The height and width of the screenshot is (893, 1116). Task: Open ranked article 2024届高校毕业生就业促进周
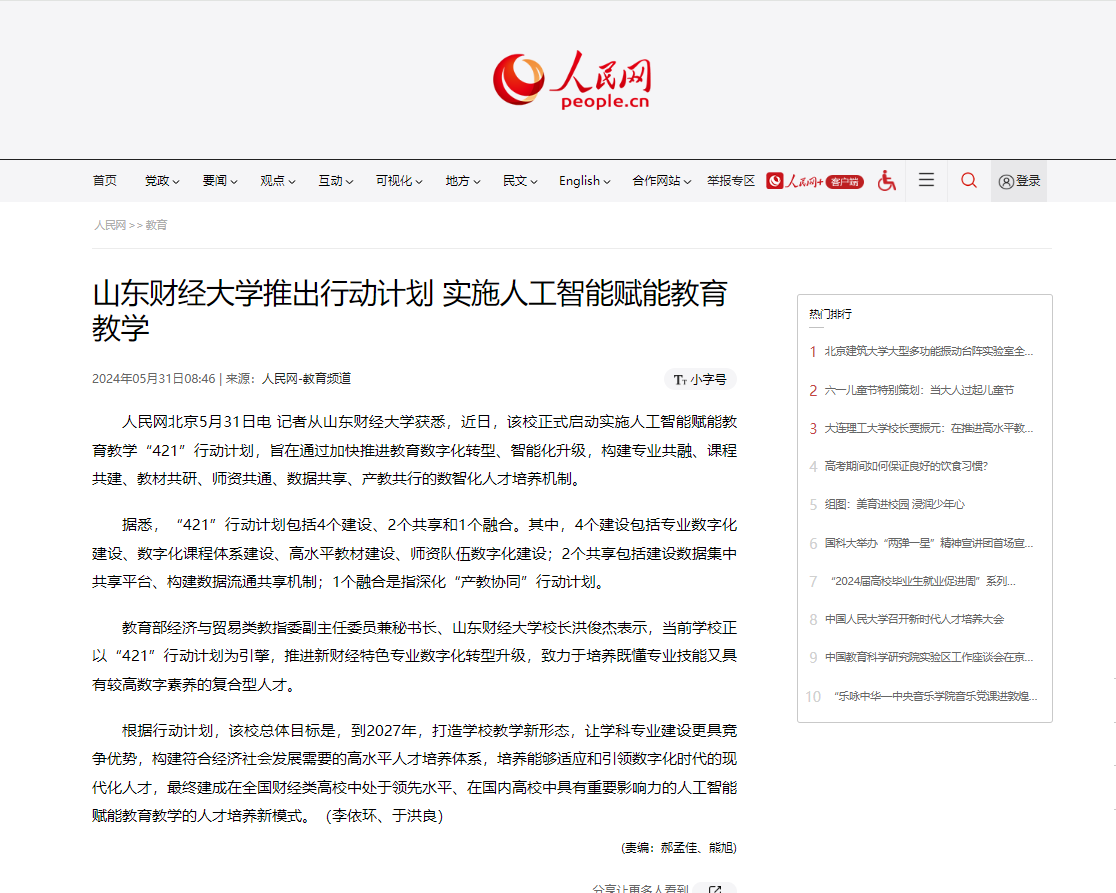[922, 581]
